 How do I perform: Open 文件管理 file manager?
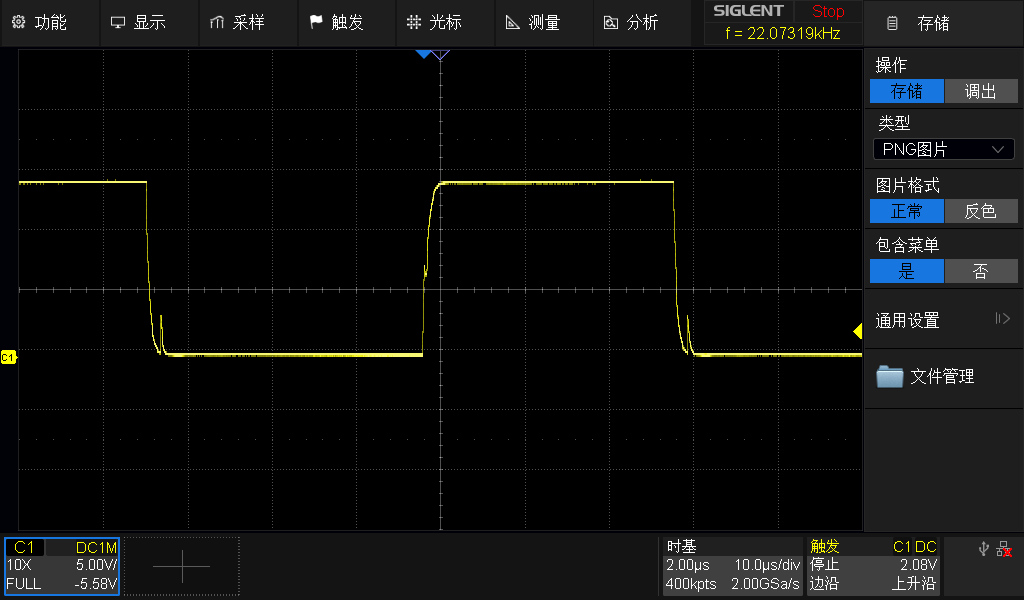click(x=944, y=377)
